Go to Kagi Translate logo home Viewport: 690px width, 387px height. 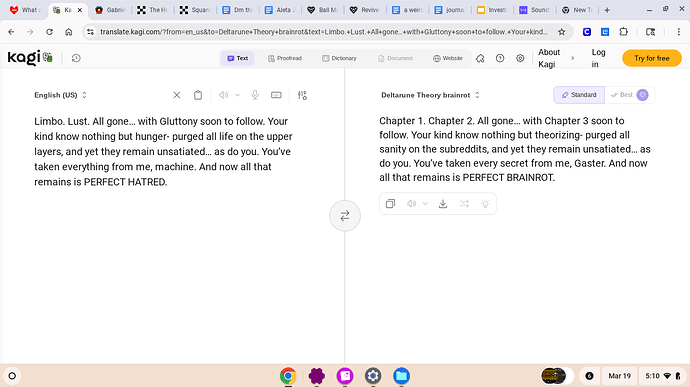(30, 58)
